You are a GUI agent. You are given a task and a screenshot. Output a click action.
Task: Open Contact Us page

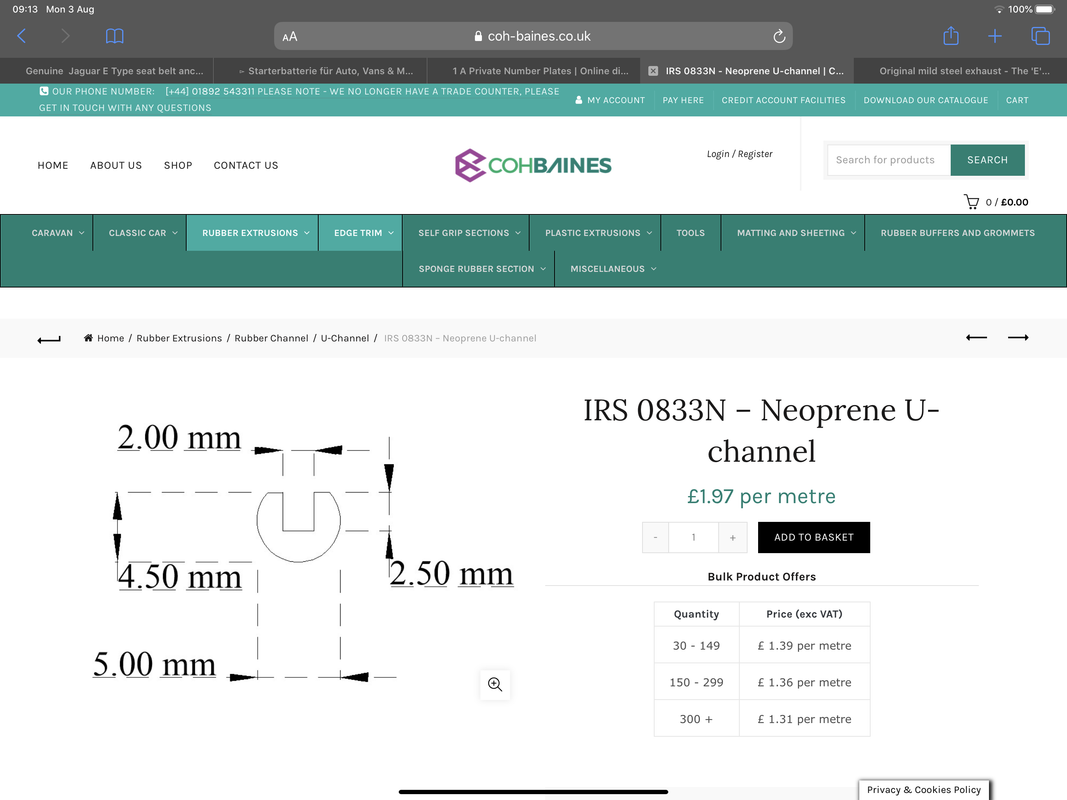(x=246, y=165)
